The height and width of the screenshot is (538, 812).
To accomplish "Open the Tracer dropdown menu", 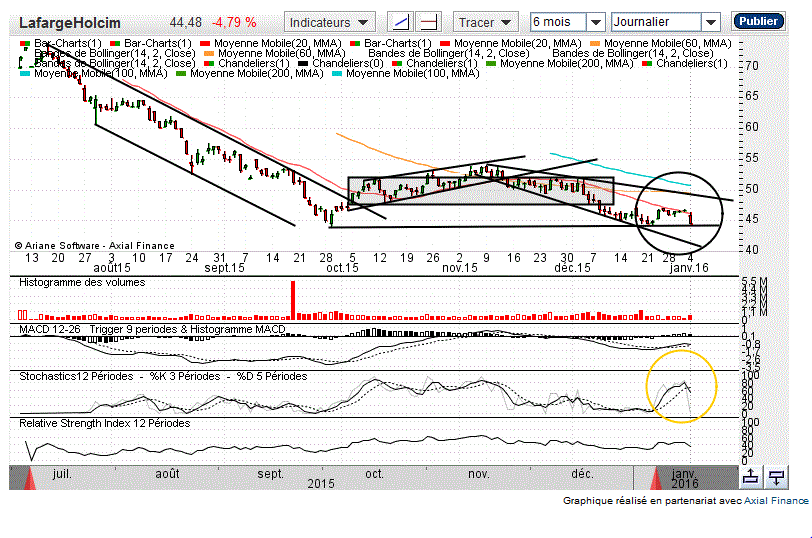I will 485,22.
